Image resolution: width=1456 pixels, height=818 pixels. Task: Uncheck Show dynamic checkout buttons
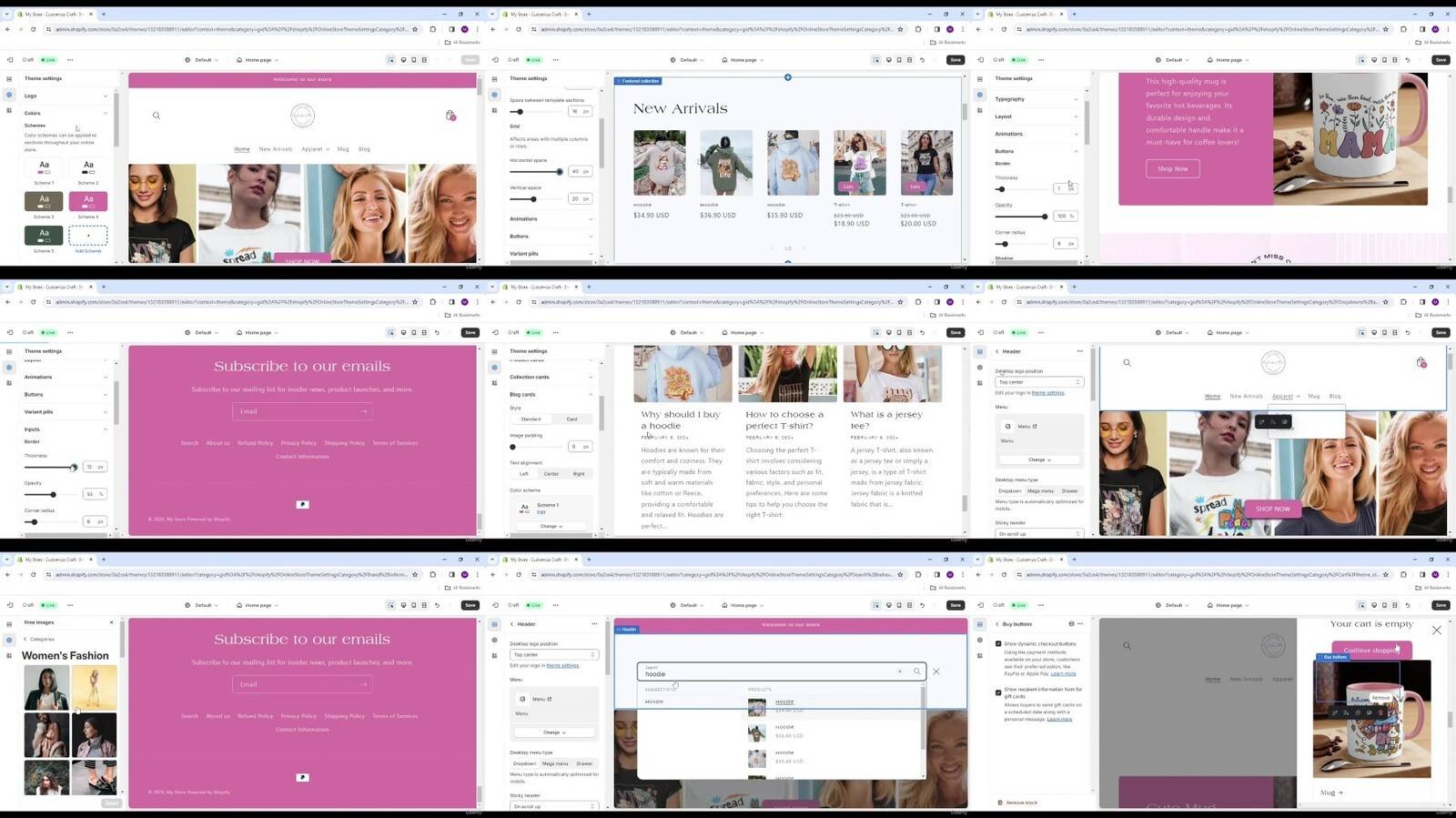(x=998, y=643)
